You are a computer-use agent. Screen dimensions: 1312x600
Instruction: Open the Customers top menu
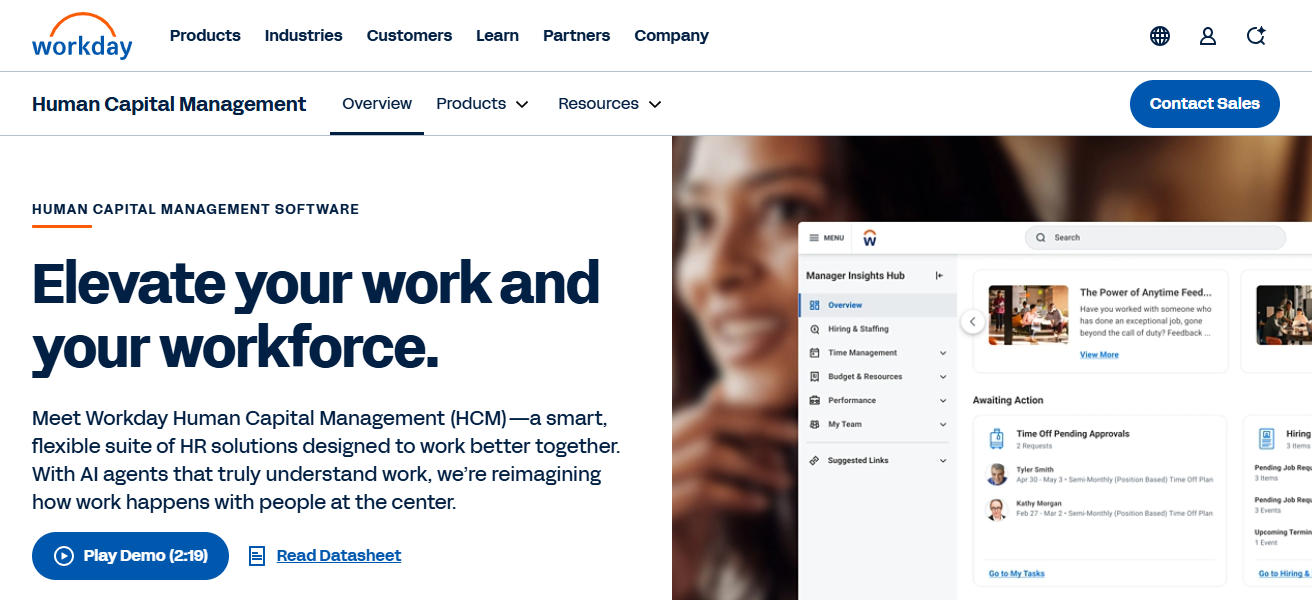(x=409, y=36)
